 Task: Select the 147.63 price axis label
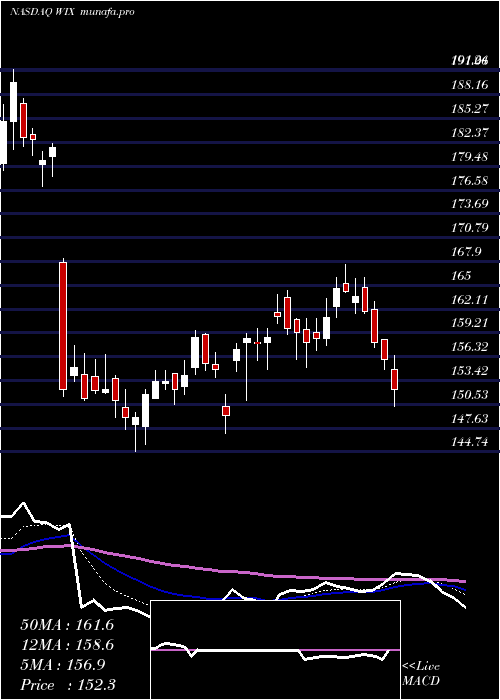tap(468, 419)
